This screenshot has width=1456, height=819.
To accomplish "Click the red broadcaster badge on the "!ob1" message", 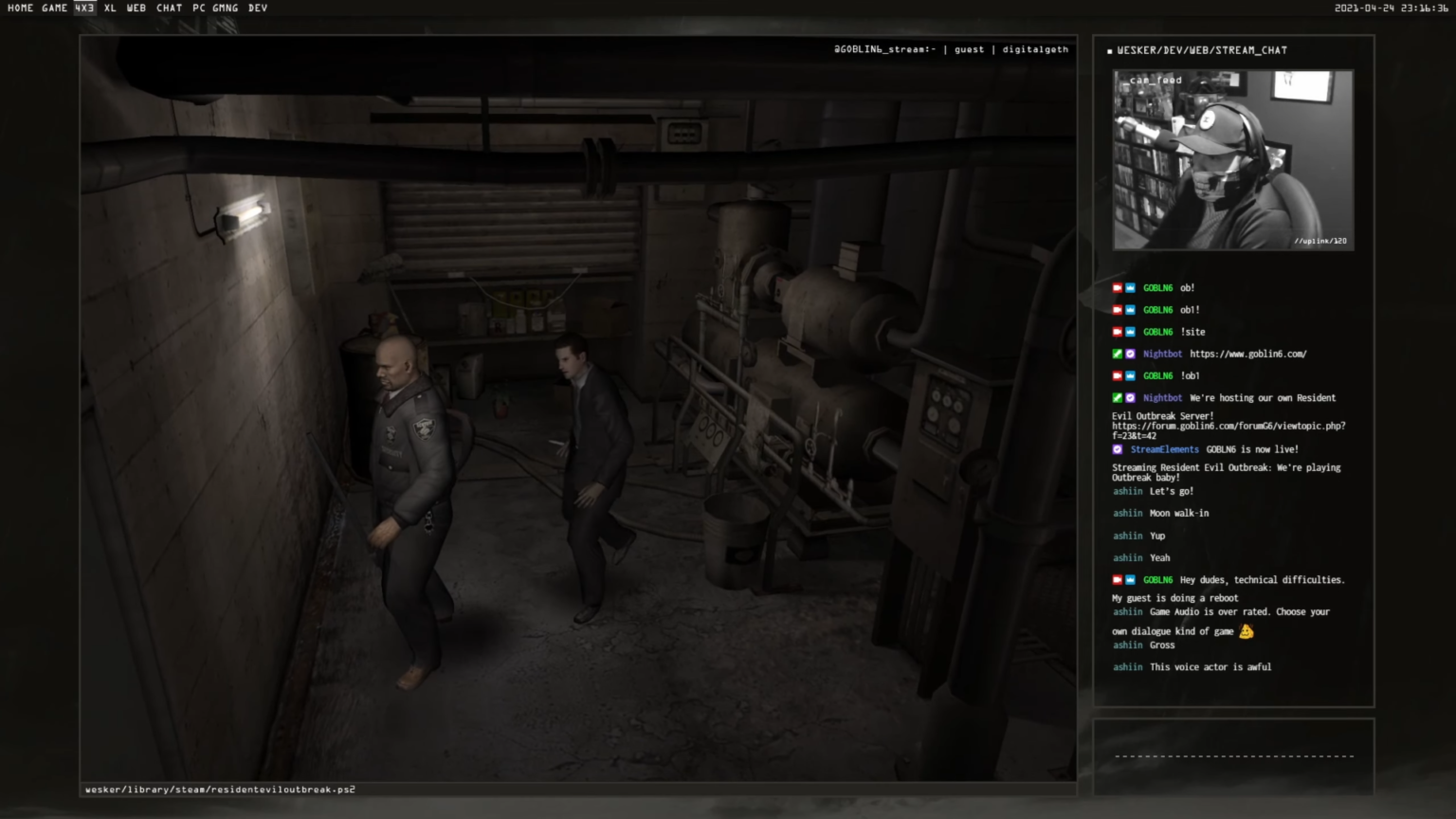I will point(1117,375).
